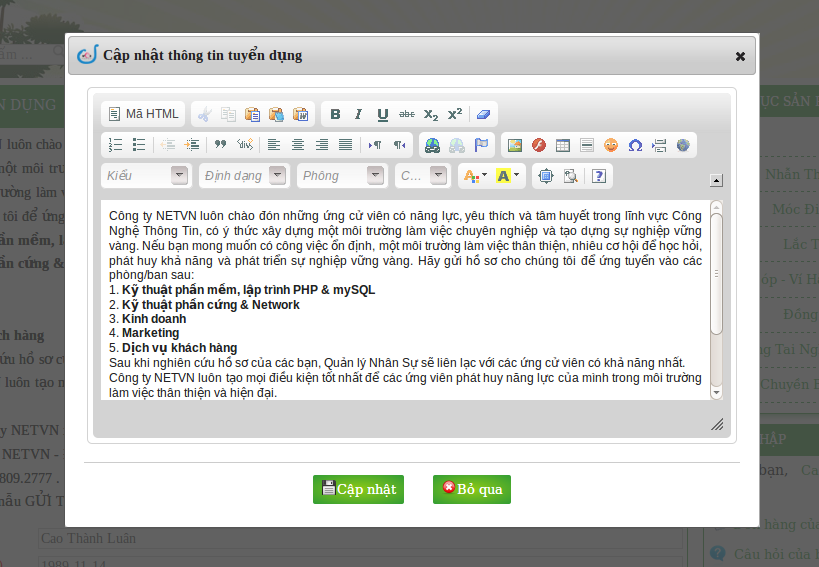This screenshot has height=567, width=819.
Task: Click the editor vertical scrollbar thumb
Action: pos(717,274)
